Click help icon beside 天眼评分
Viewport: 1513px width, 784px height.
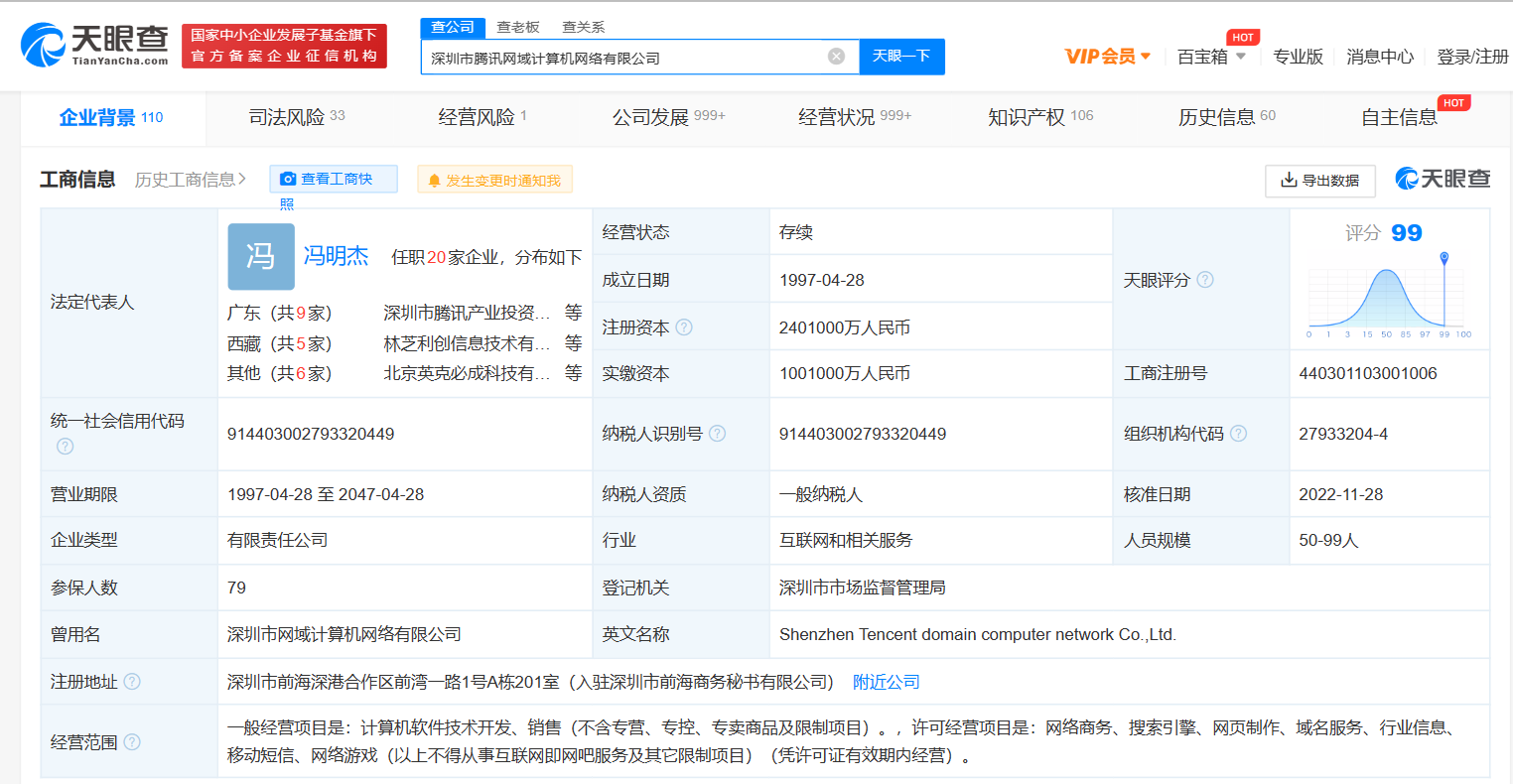pos(1205,280)
